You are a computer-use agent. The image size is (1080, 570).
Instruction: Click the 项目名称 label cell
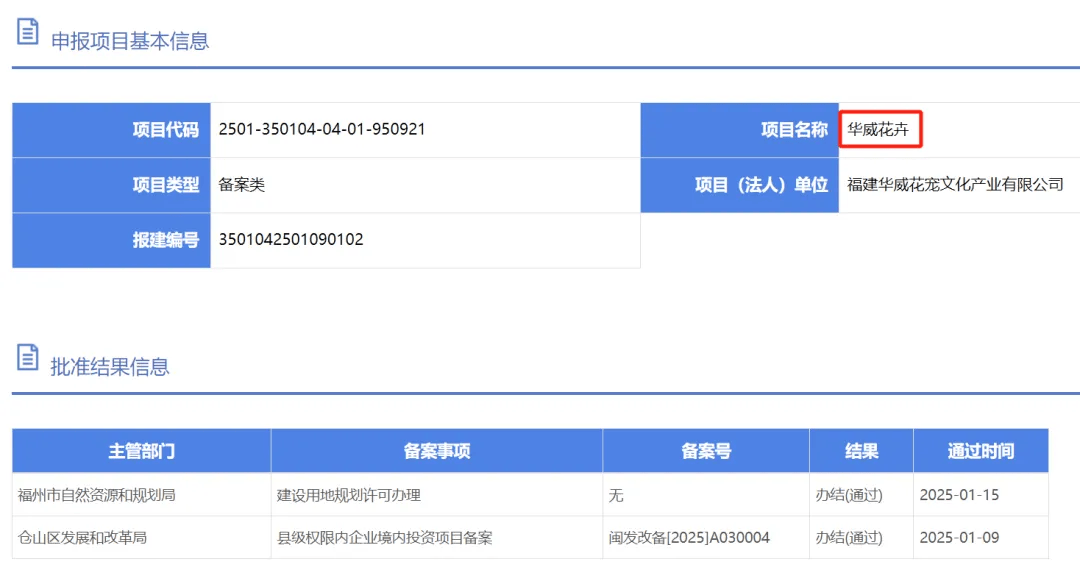(740, 130)
